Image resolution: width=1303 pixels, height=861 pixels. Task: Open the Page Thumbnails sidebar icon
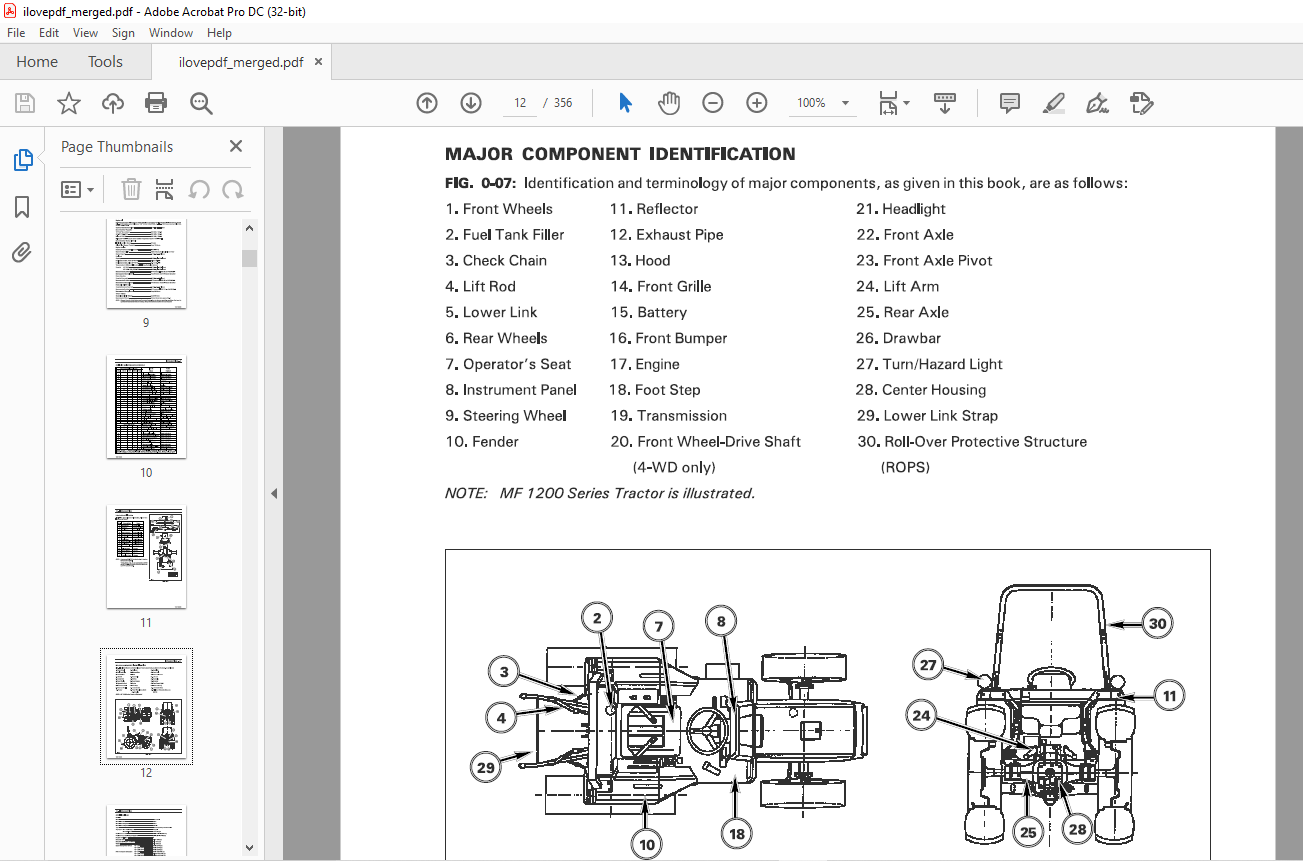(22, 160)
